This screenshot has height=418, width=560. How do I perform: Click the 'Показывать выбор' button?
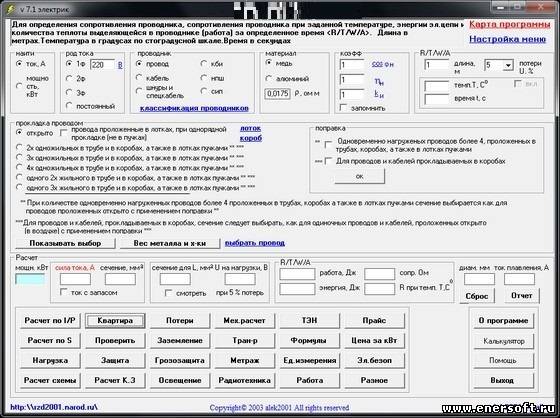(65, 243)
